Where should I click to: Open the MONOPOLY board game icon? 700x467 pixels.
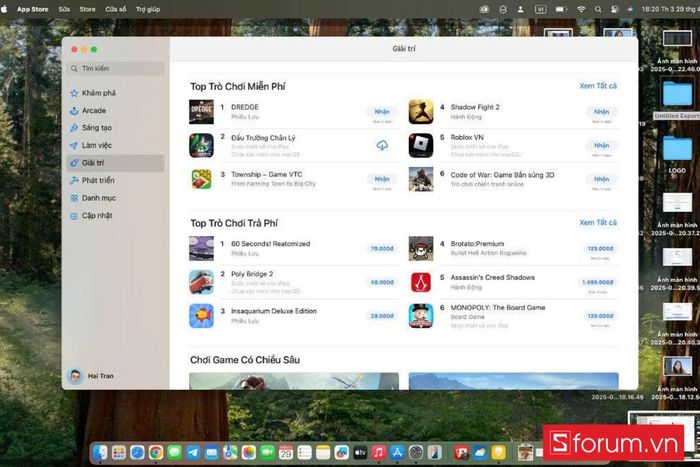click(421, 316)
